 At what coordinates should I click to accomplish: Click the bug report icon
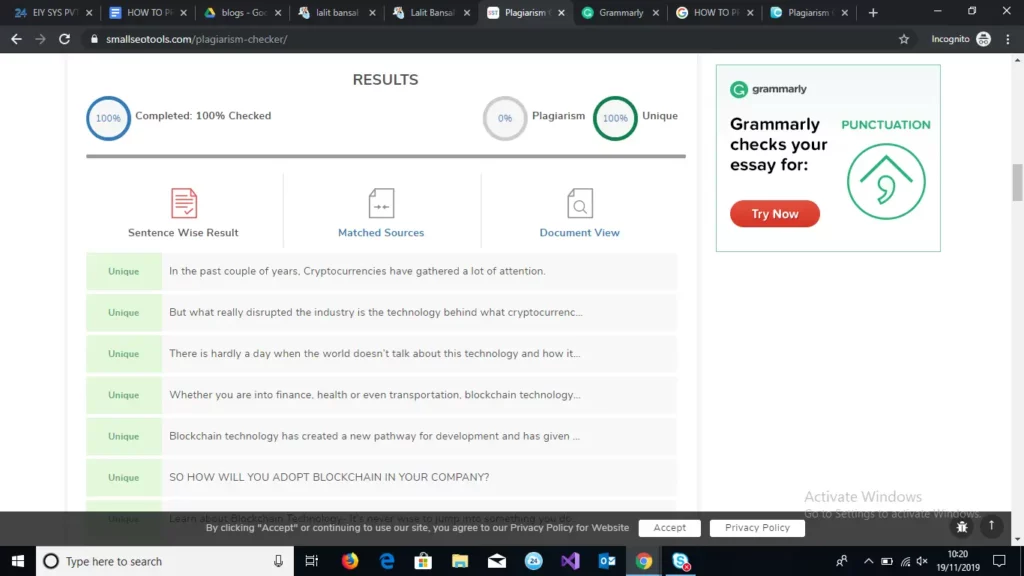click(x=962, y=526)
